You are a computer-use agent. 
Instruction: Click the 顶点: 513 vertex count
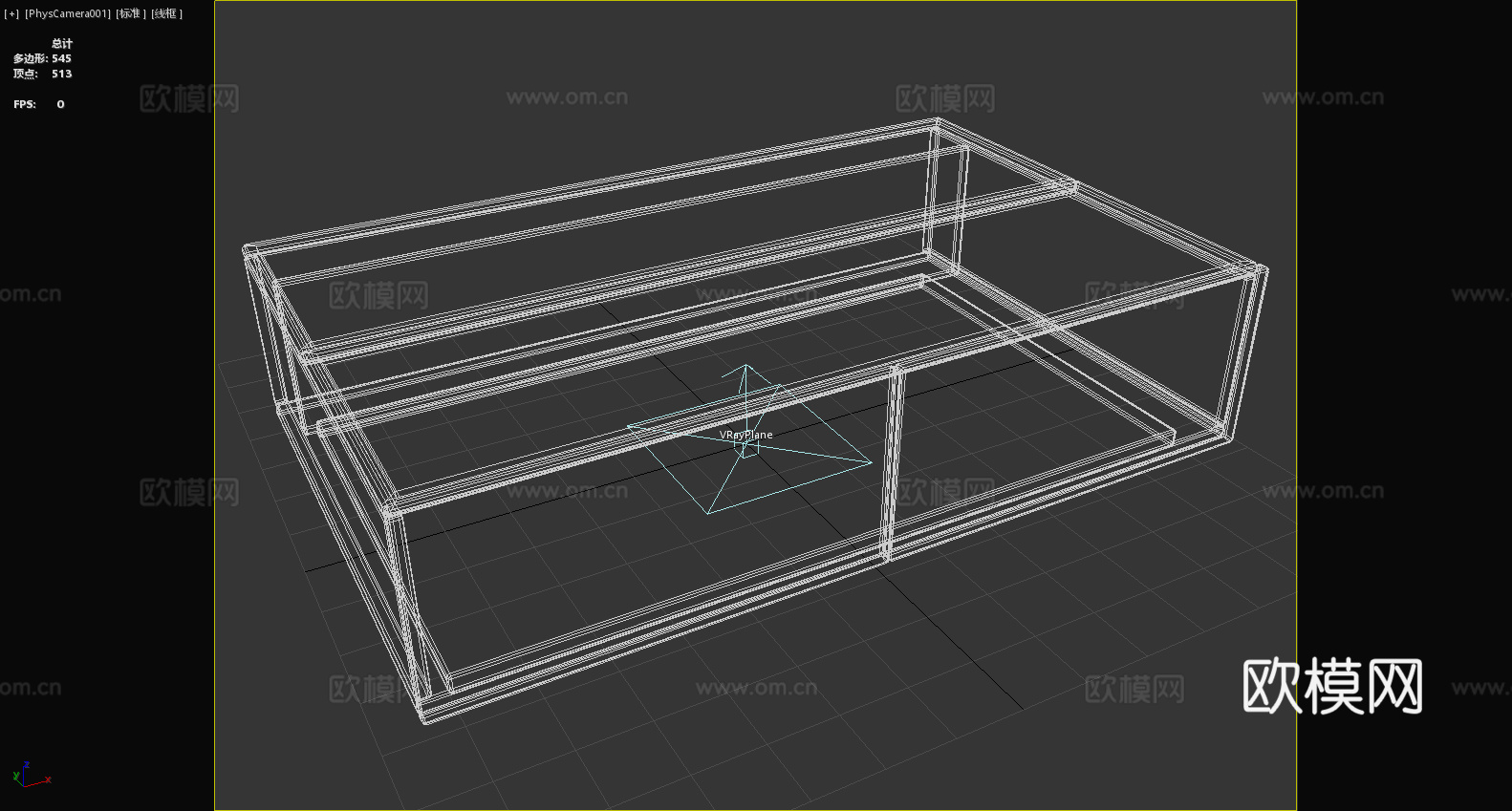point(42,74)
